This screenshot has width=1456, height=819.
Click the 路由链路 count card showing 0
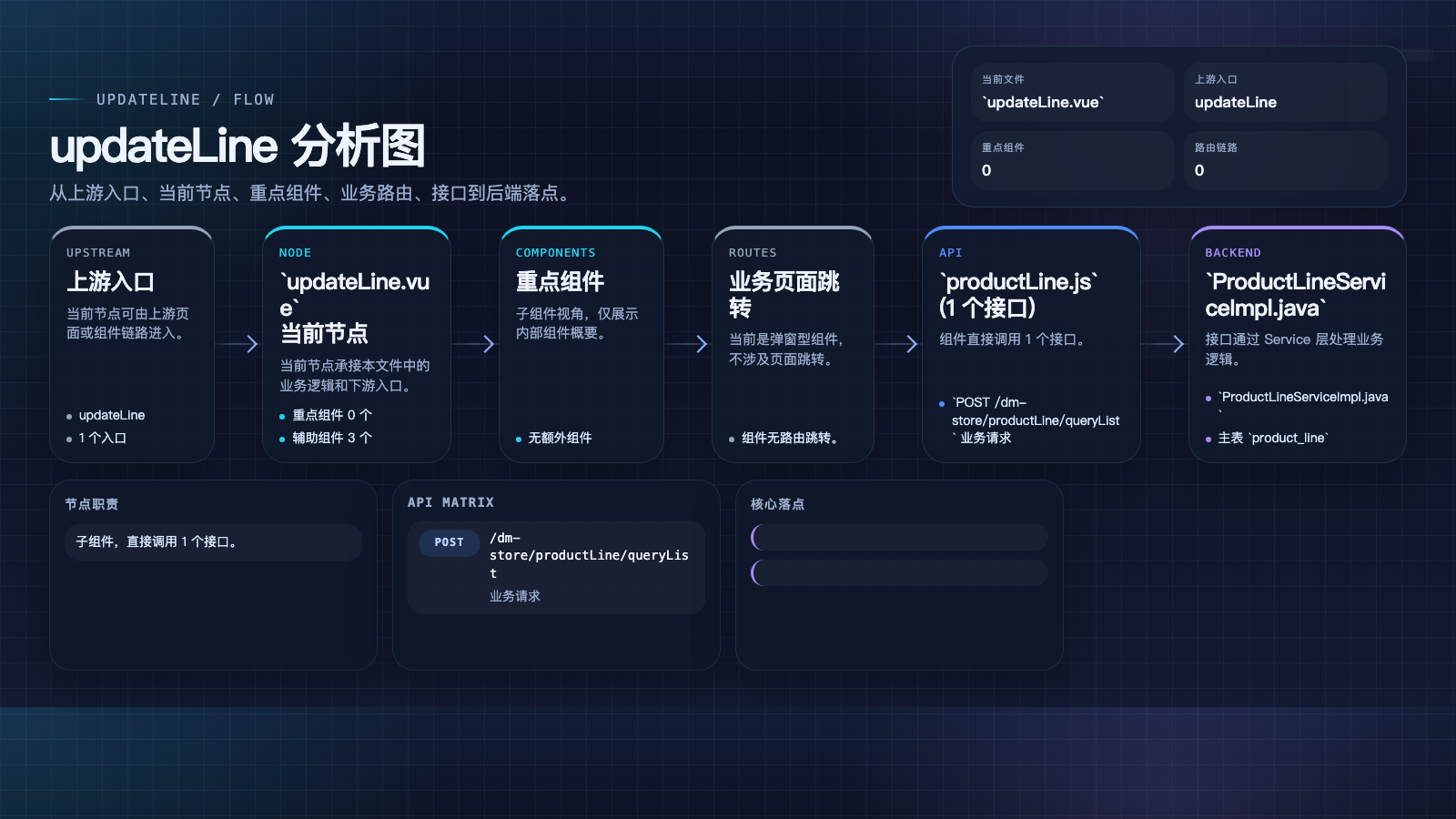tap(1286, 160)
